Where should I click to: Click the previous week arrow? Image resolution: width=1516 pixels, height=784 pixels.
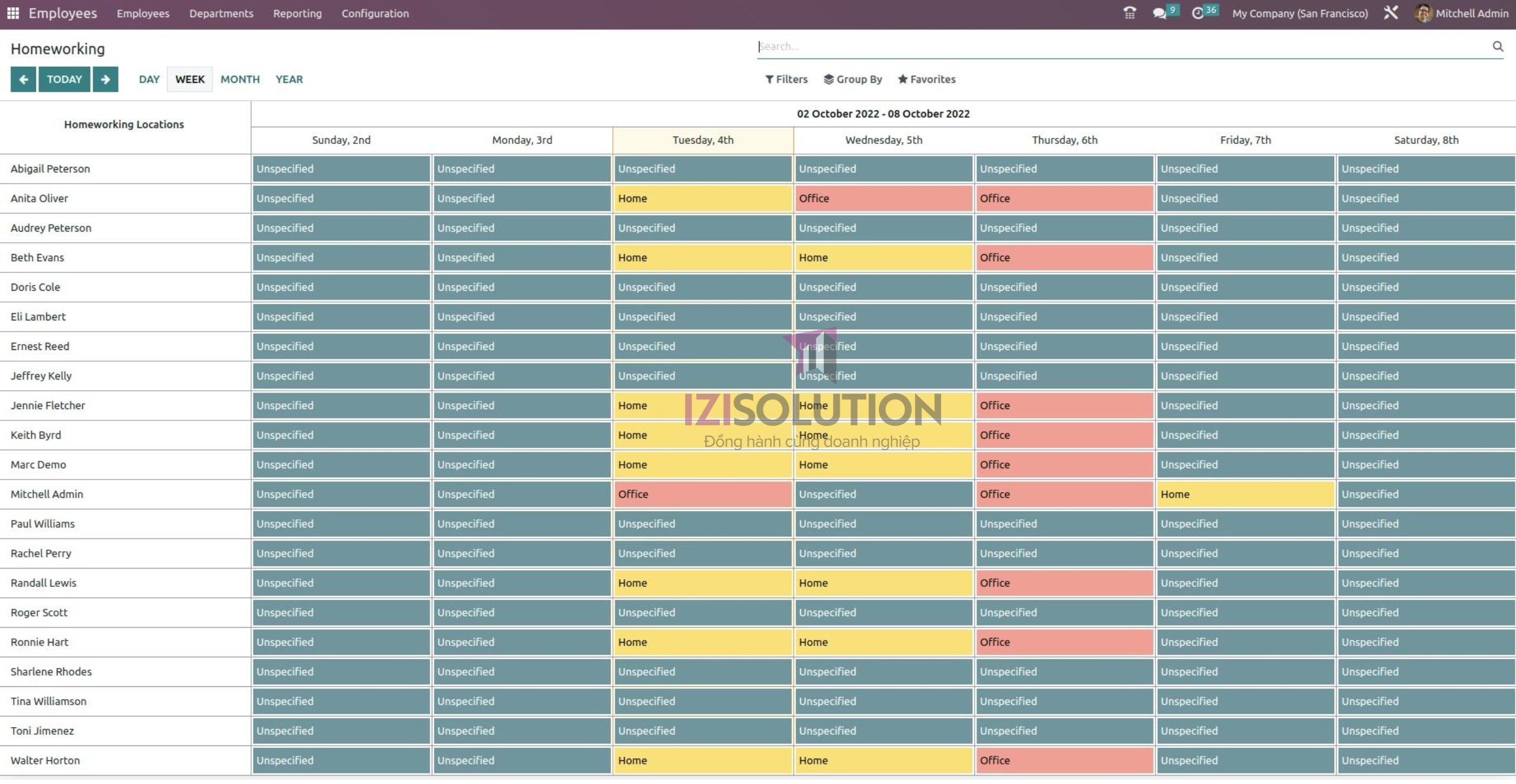(x=23, y=79)
